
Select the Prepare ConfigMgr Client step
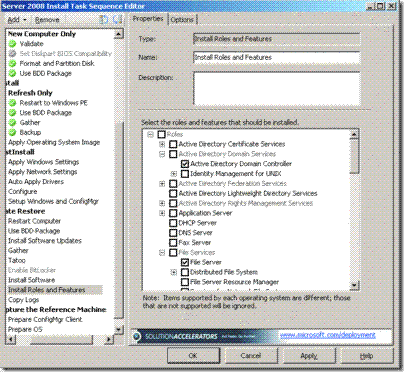click(45, 319)
